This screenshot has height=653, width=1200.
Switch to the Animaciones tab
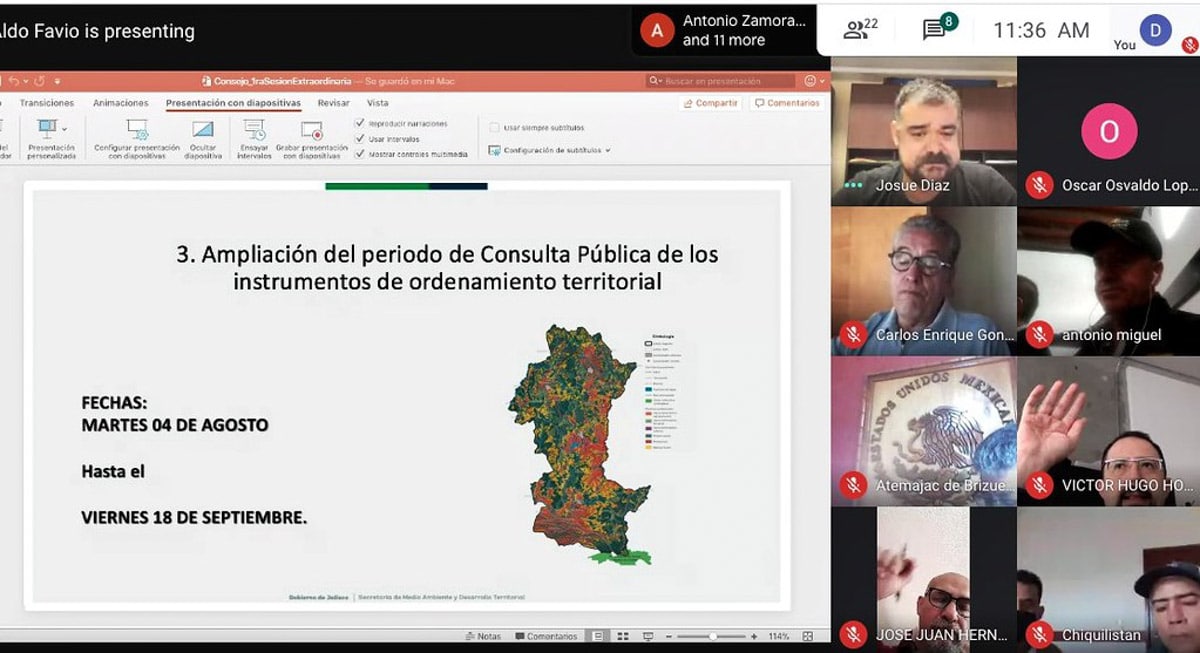(120, 103)
